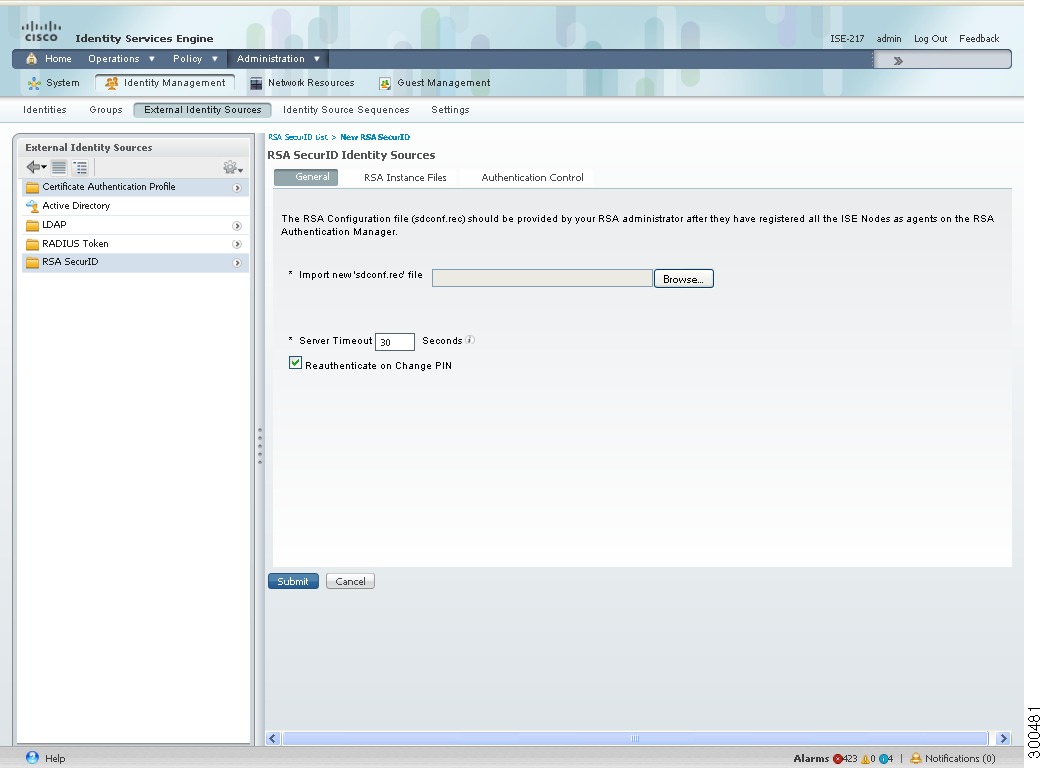Click the Server Timeout info icon

tap(470, 340)
